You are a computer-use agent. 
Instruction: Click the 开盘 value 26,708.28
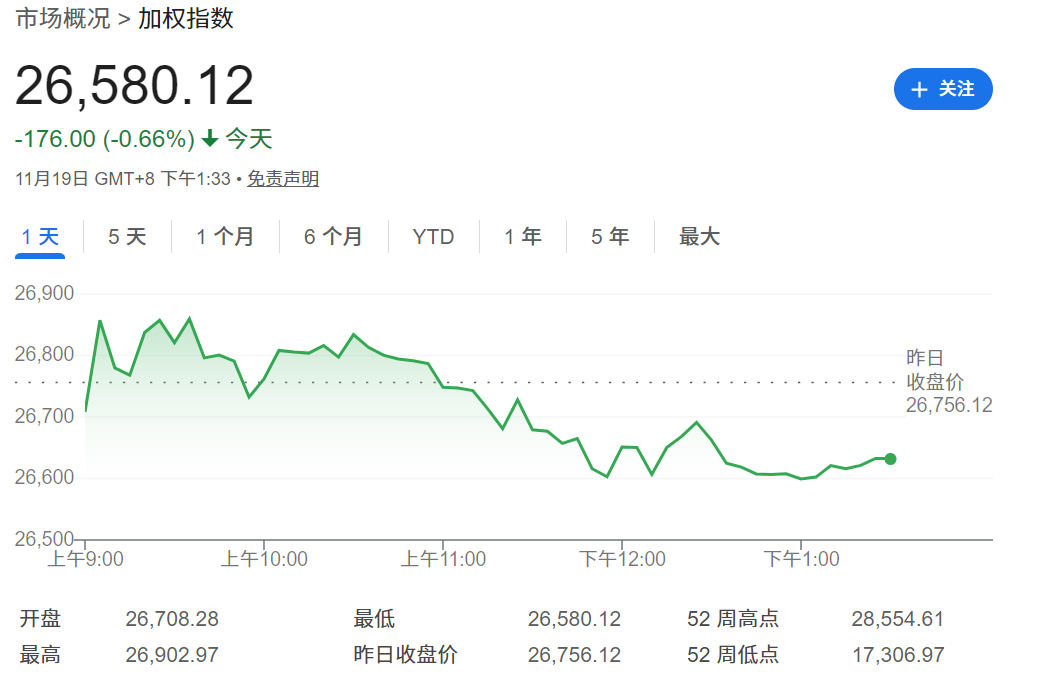pos(172,619)
